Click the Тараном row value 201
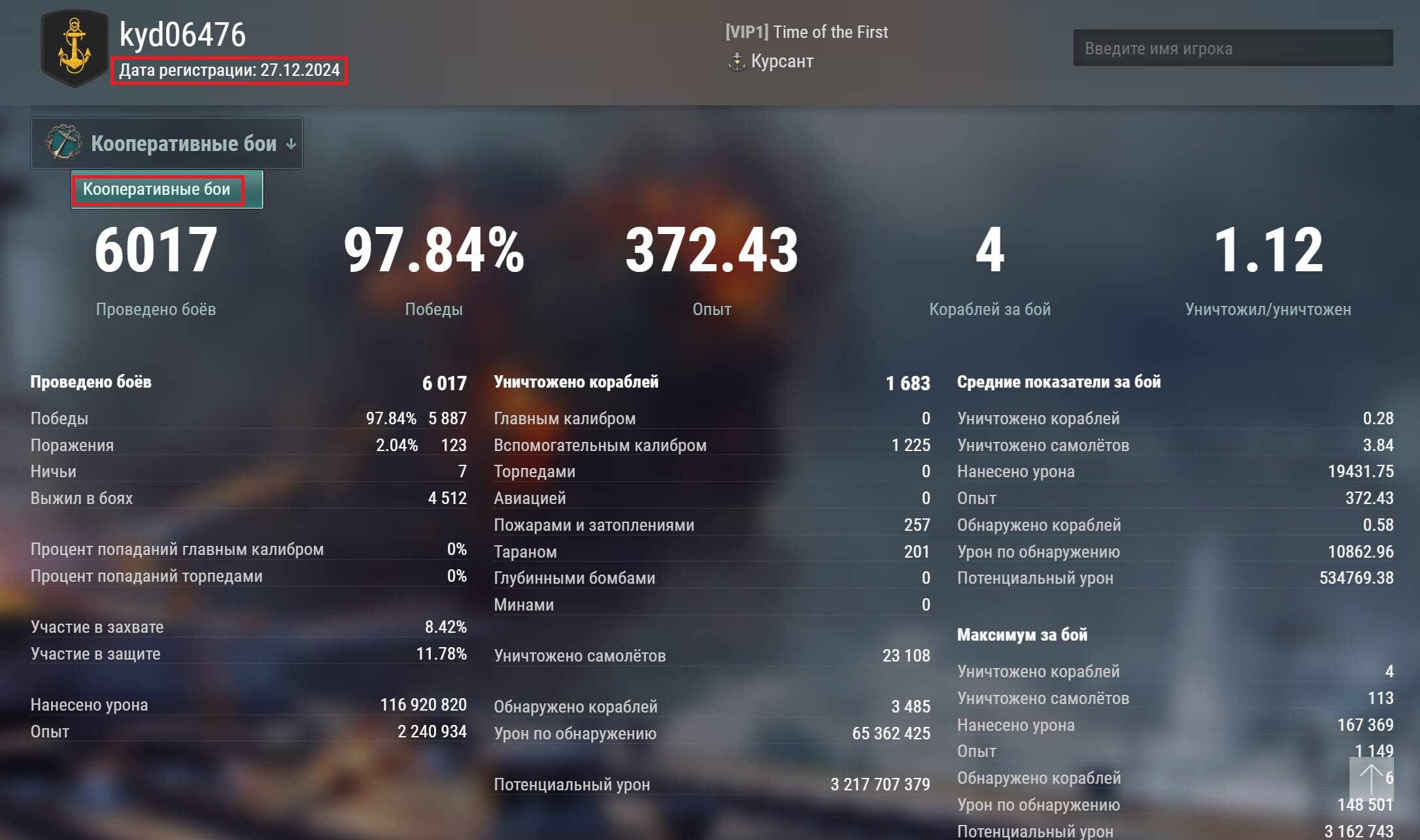The width and height of the screenshot is (1420, 840). (x=917, y=552)
